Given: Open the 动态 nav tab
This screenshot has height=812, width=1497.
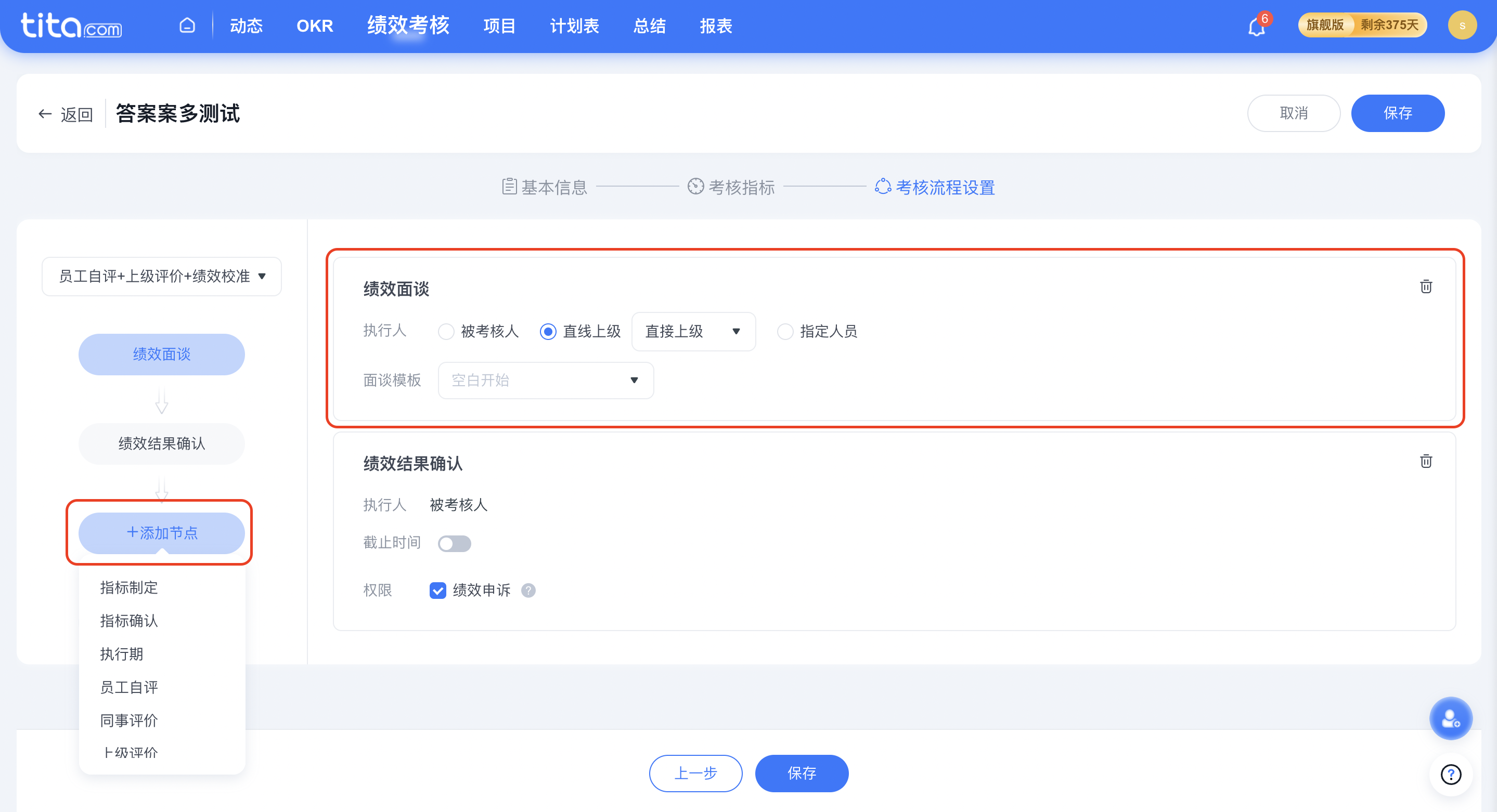Looking at the screenshot, I should pyautogui.click(x=247, y=25).
